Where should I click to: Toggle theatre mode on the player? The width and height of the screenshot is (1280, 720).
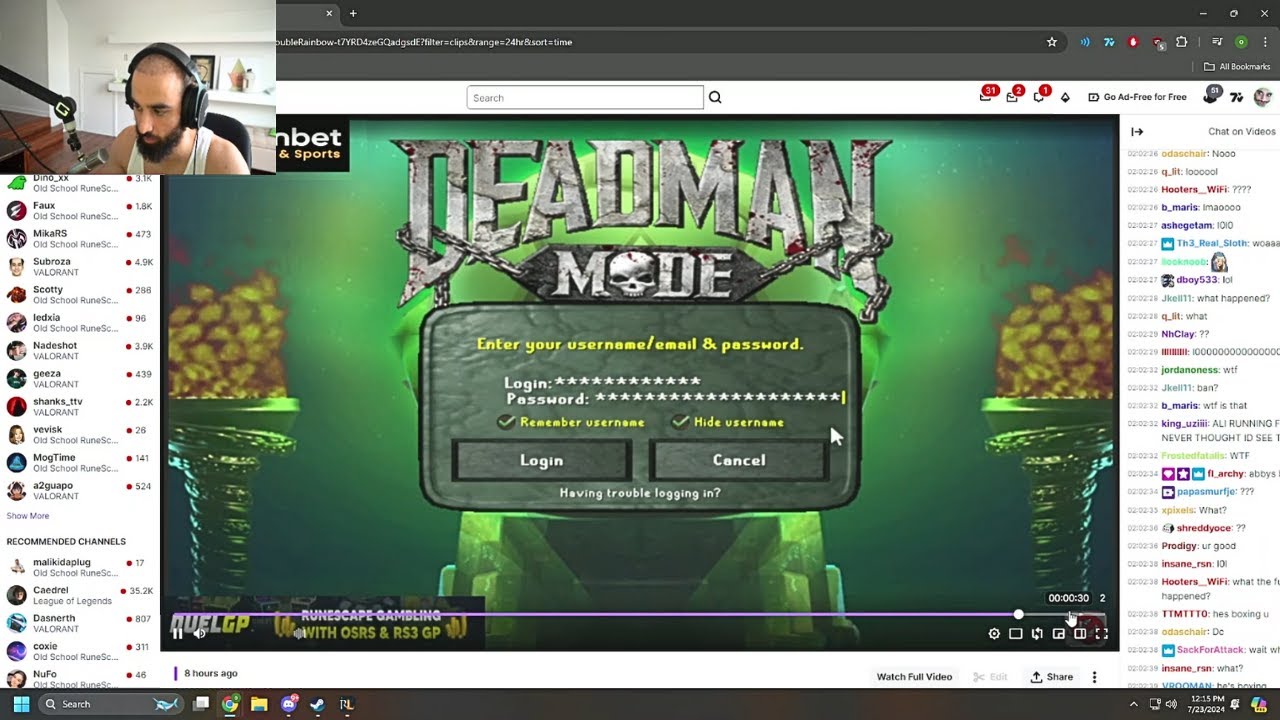click(1080, 633)
